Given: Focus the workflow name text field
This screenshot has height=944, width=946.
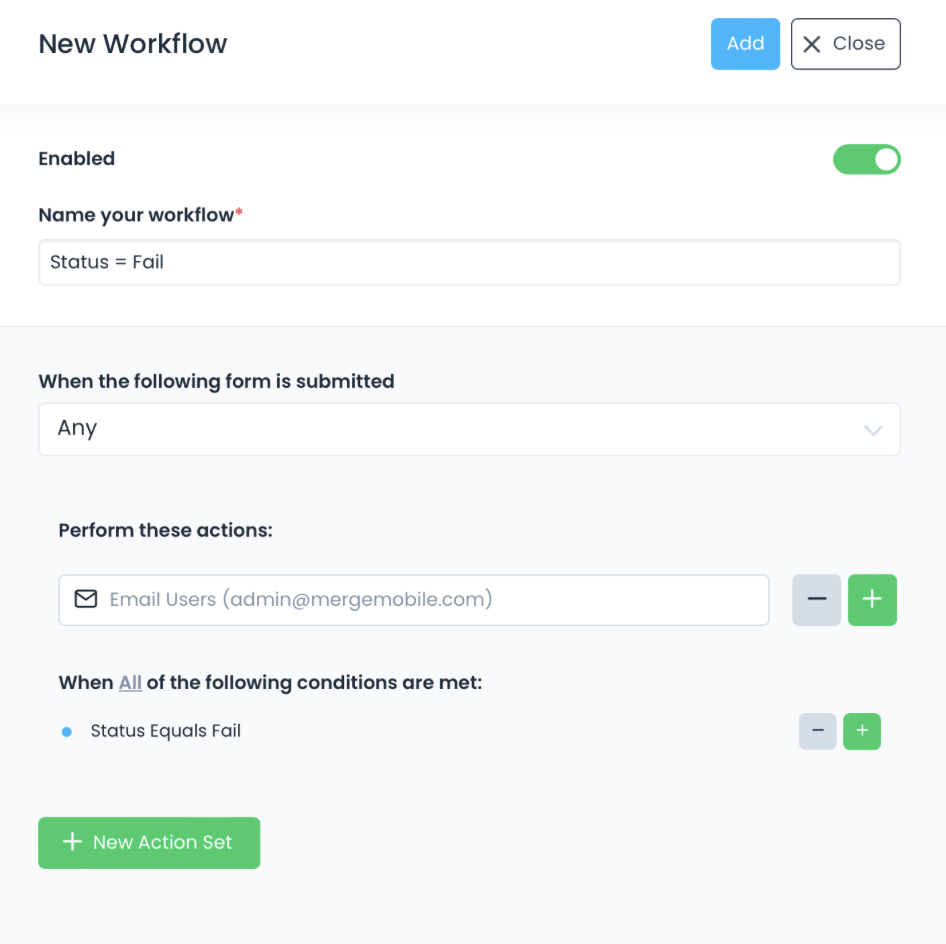Looking at the screenshot, I should pyautogui.click(x=469, y=262).
